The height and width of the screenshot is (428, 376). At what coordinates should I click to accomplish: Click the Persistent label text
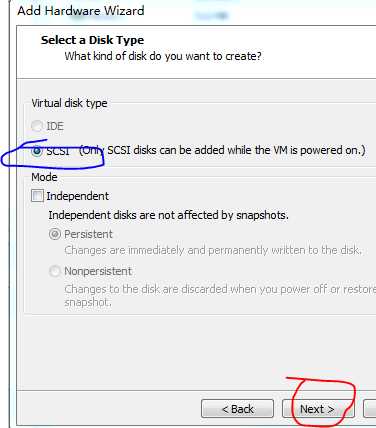pos(89,234)
